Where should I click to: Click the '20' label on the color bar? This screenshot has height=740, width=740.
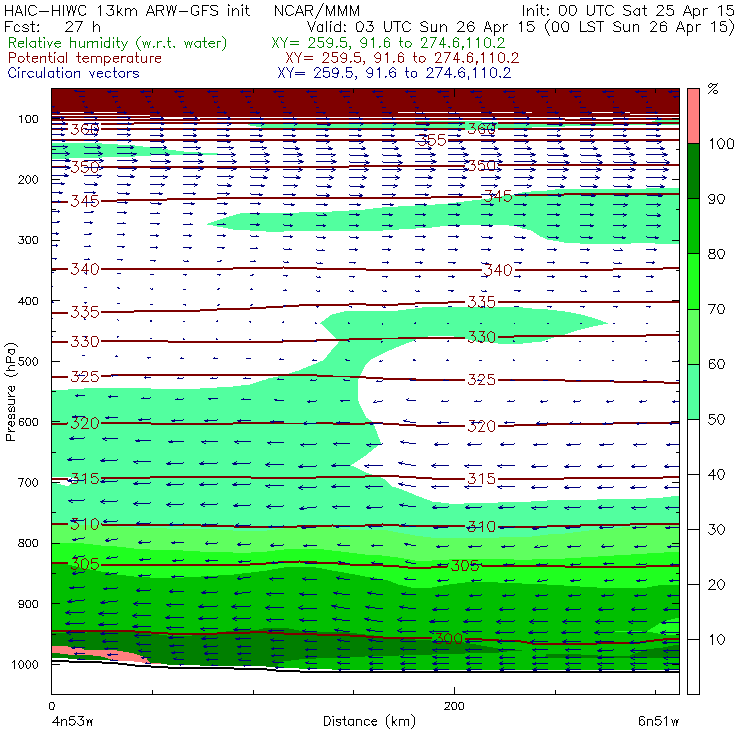[717, 585]
